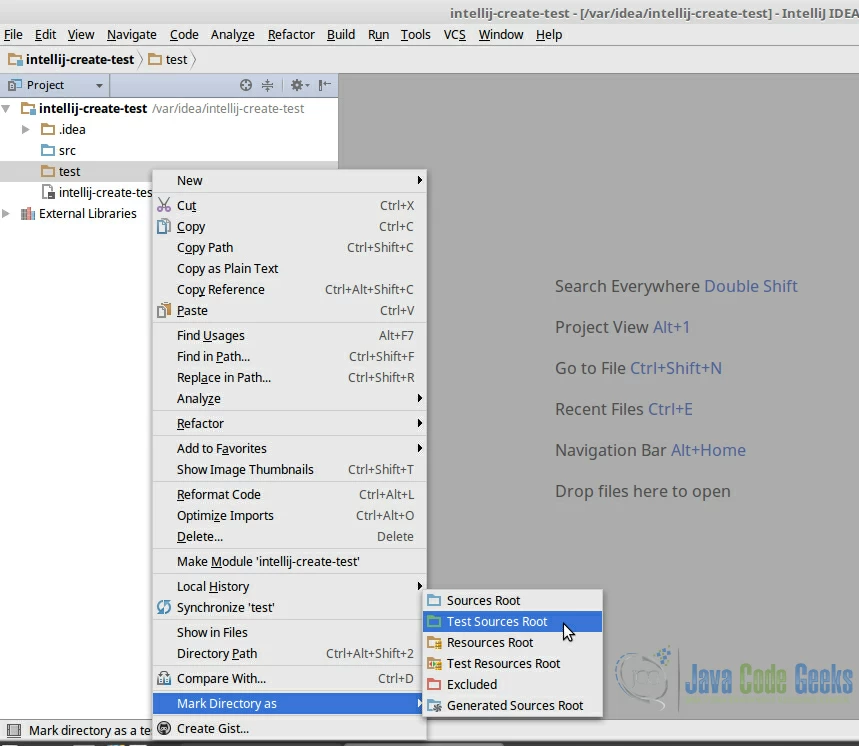Click the Resources Root folder icon
Screen dimensions: 859x746
pos(434,642)
